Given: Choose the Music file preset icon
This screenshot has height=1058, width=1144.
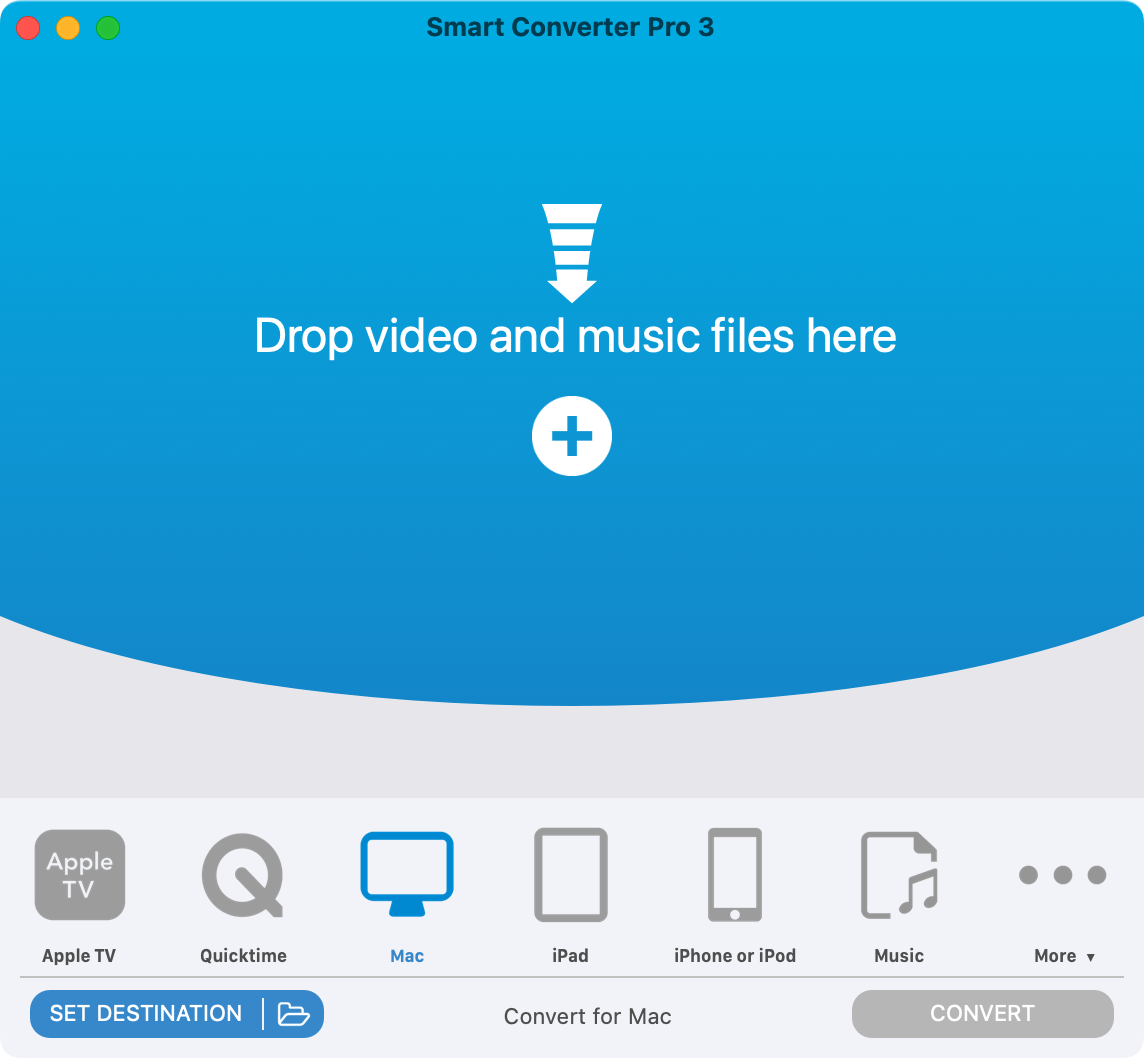Looking at the screenshot, I should (899, 875).
